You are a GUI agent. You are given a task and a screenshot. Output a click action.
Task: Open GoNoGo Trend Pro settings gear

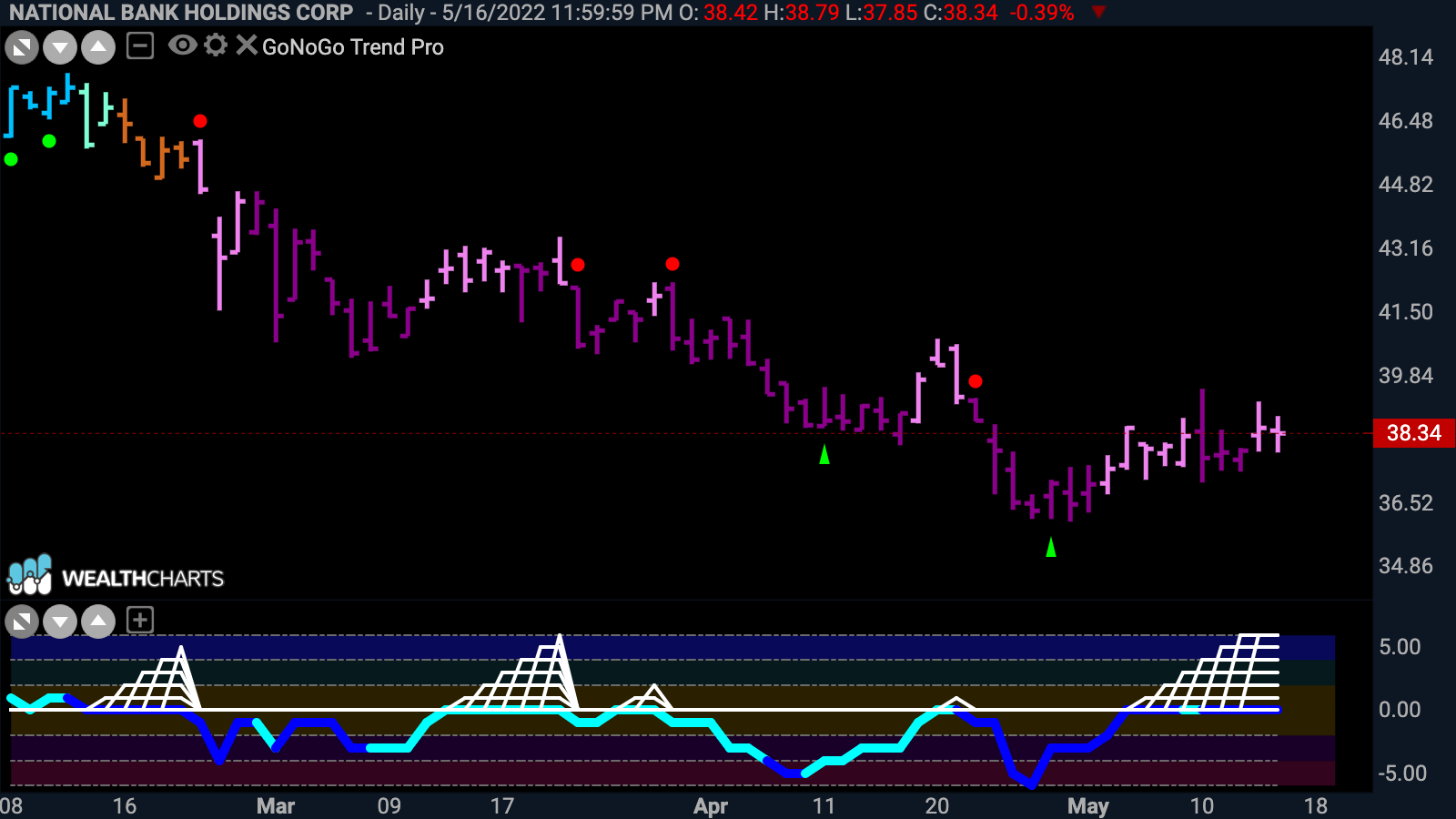tap(216, 45)
